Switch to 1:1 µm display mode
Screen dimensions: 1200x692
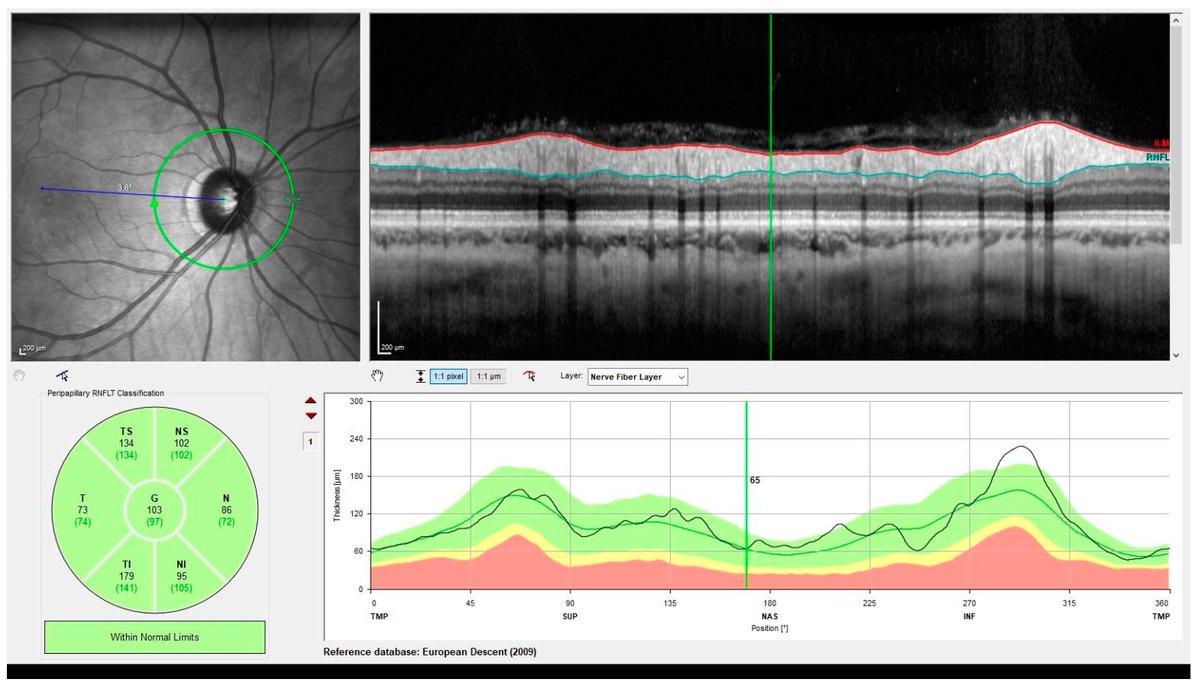(488, 376)
